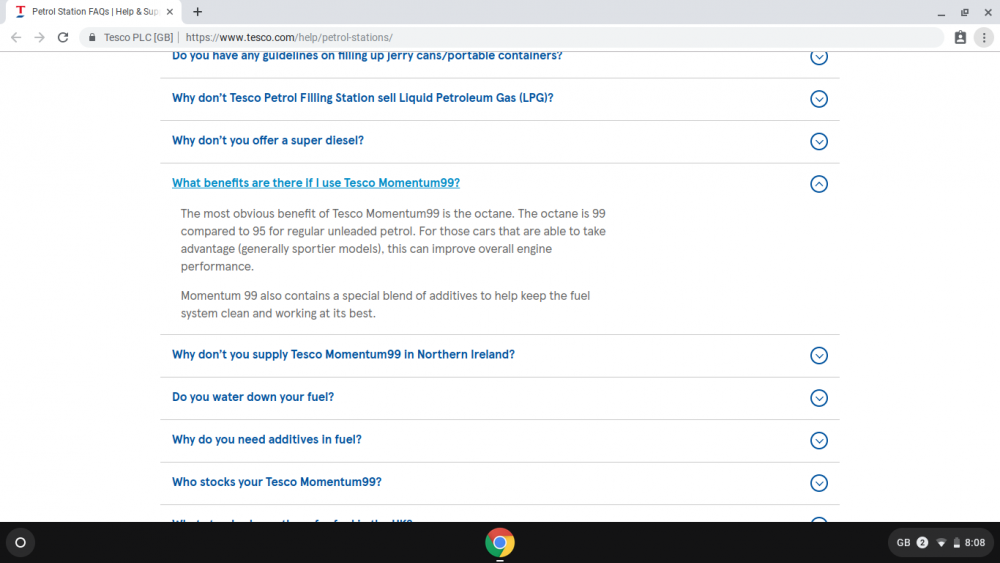The width and height of the screenshot is (1000, 563).
Task: Select the Petrol Station FAQs tab
Action: pos(94,11)
